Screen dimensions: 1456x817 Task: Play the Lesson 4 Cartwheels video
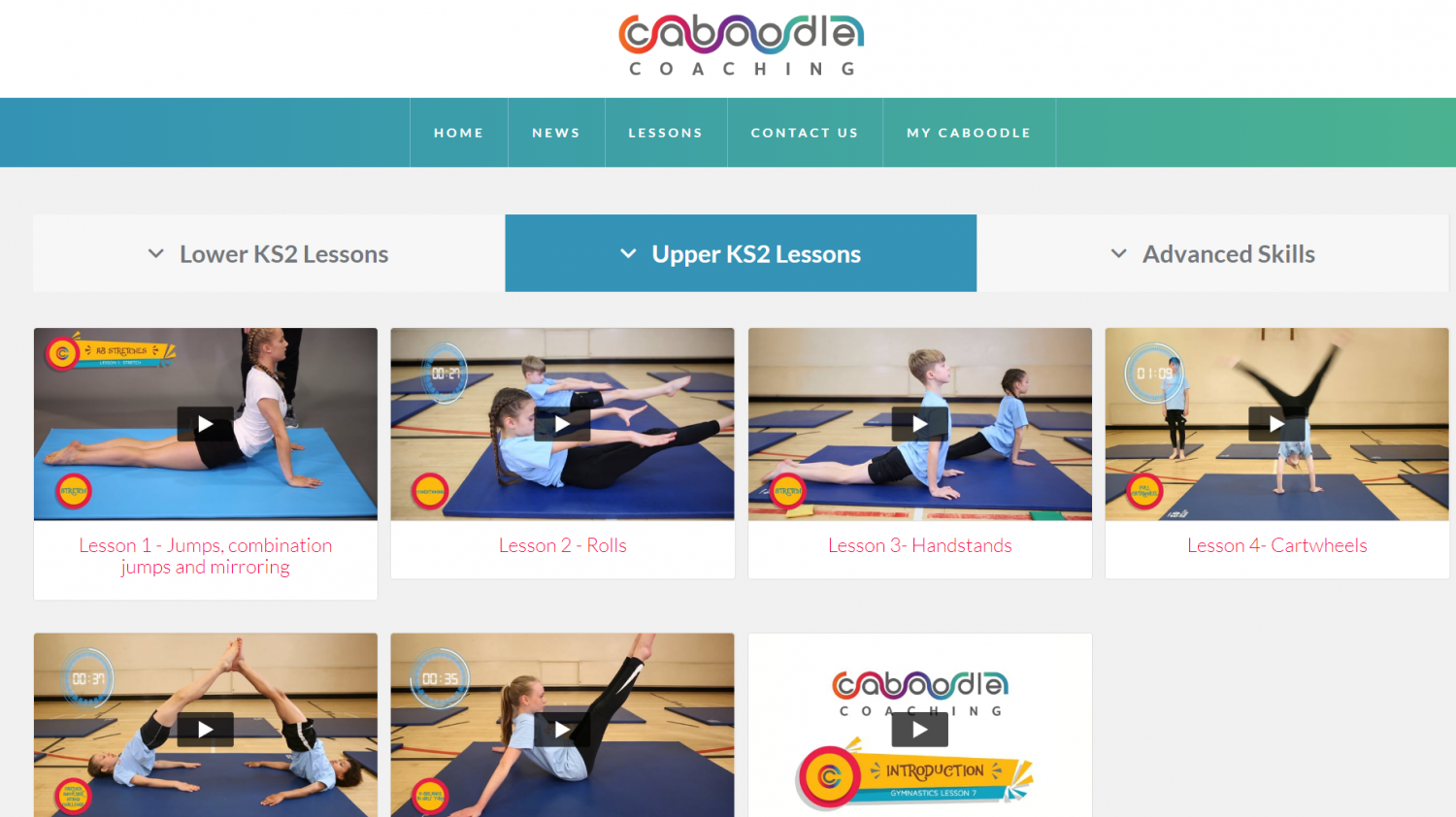click(1276, 424)
